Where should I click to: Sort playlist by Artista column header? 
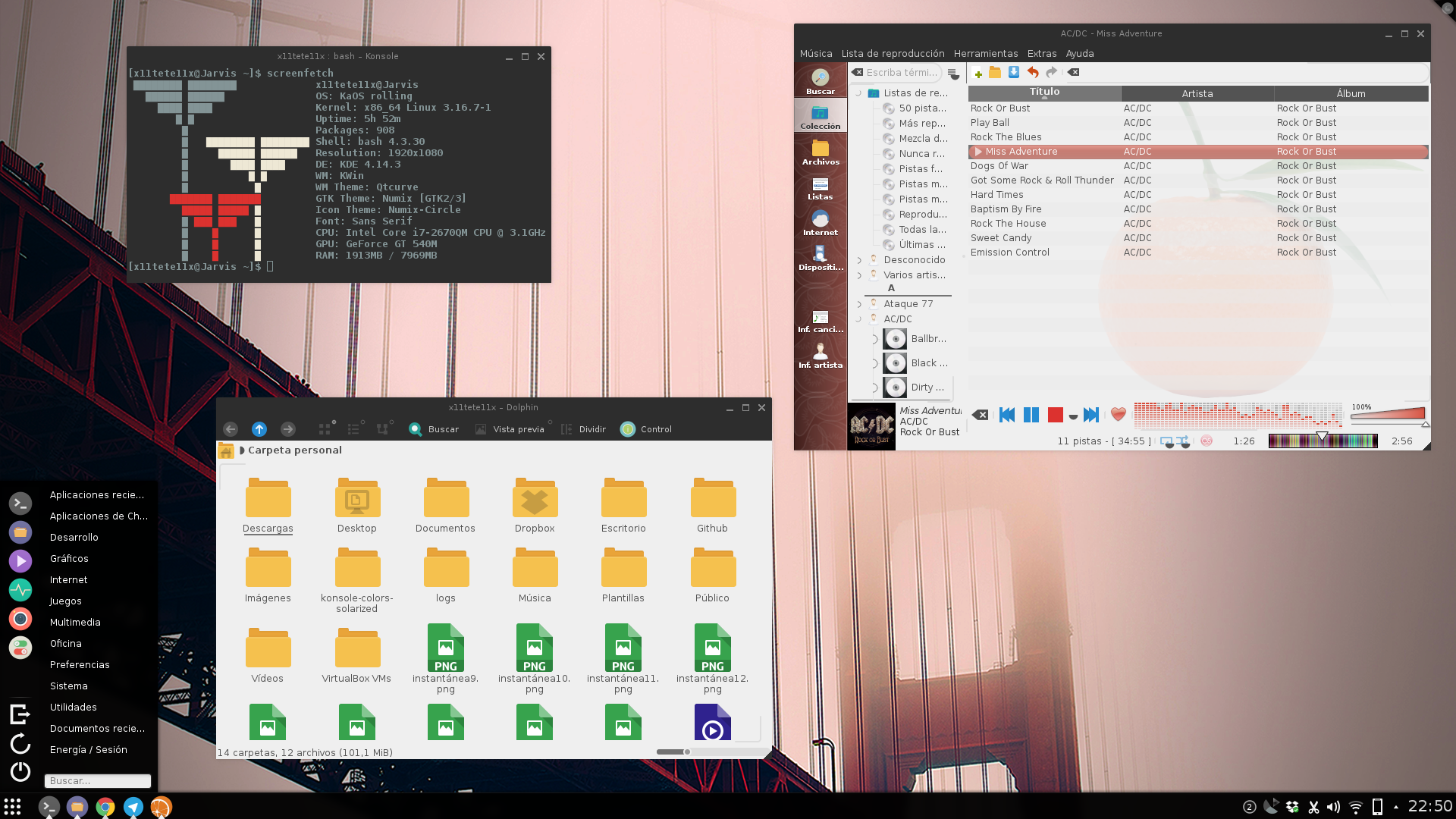point(1197,93)
